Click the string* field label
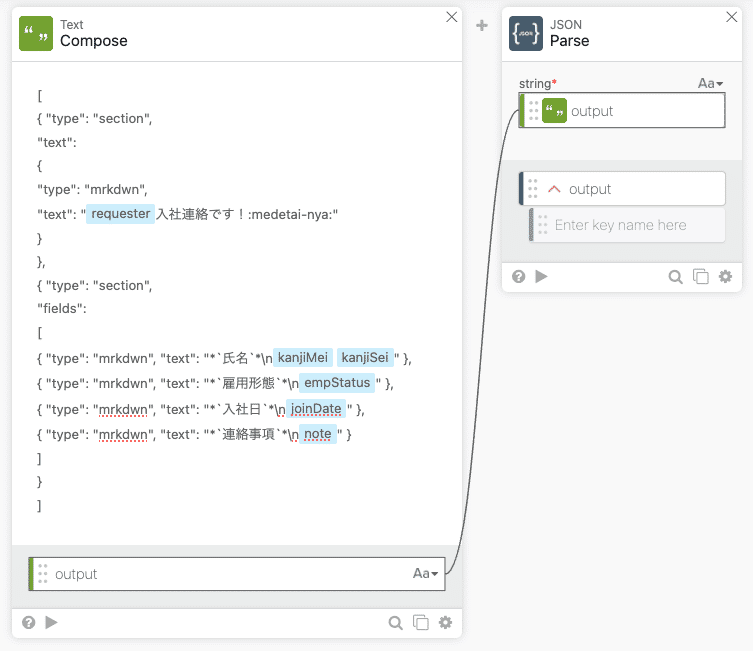The image size is (753, 651). click(538, 84)
